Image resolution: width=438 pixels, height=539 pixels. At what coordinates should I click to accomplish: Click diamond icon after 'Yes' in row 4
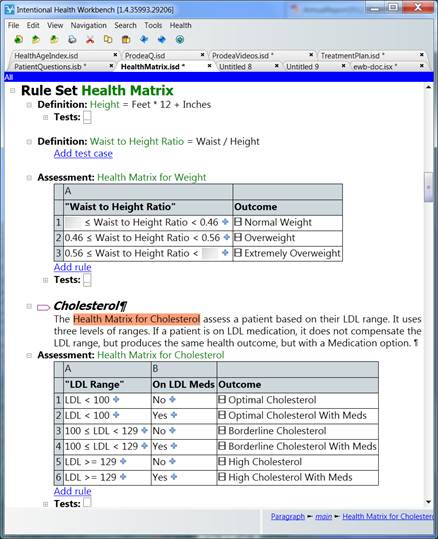174,446
